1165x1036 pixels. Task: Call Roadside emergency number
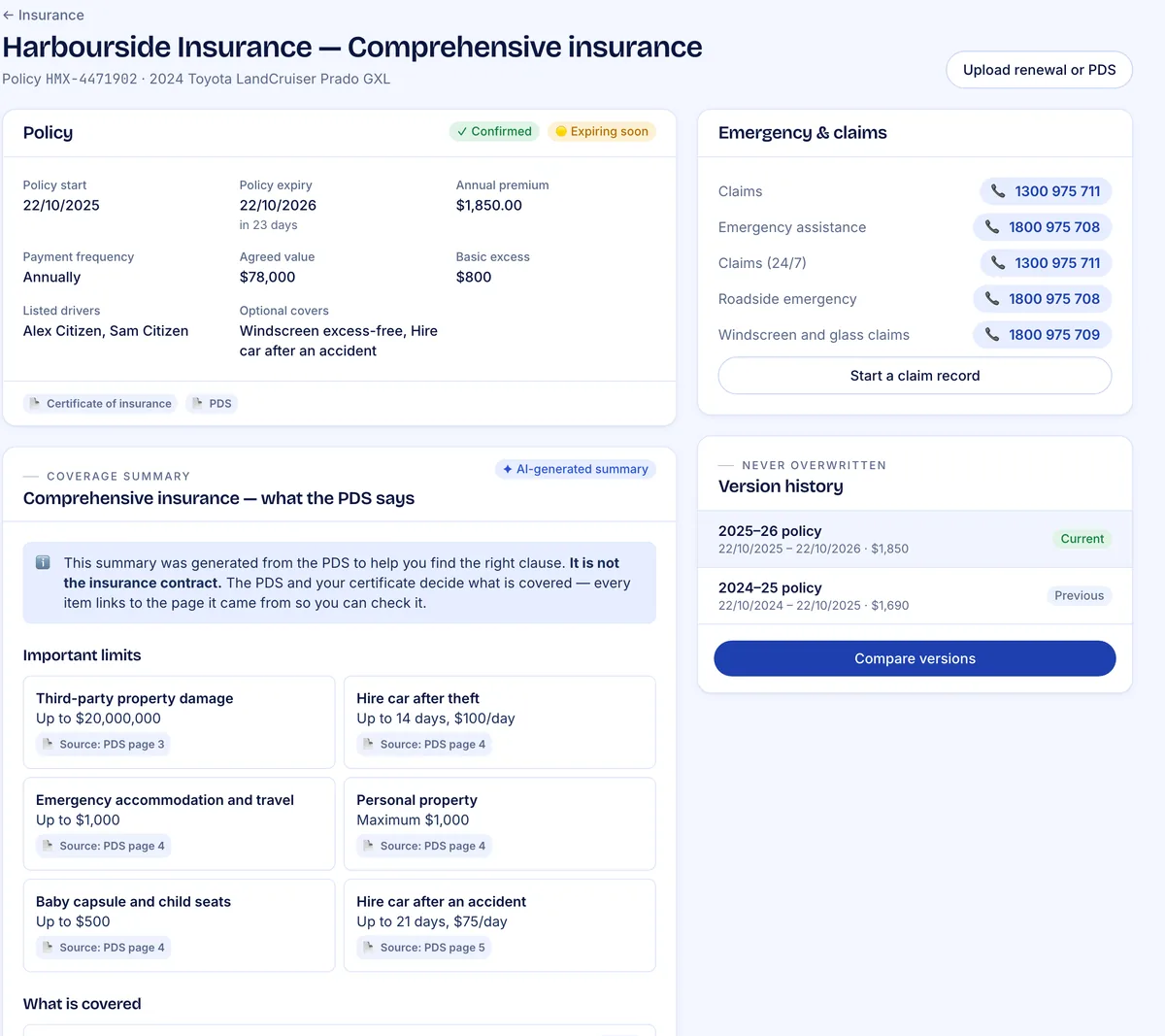point(1042,299)
